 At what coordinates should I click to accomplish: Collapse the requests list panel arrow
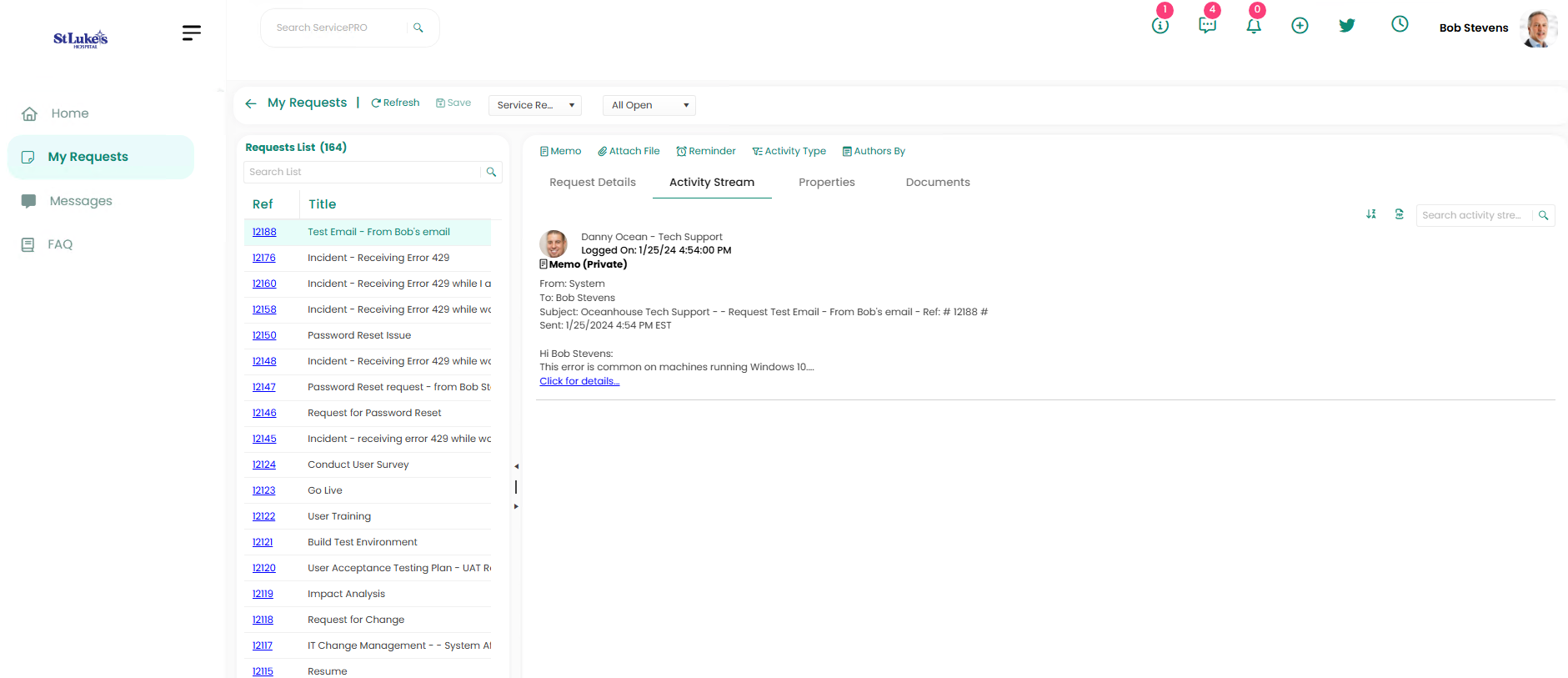pyautogui.click(x=516, y=466)
